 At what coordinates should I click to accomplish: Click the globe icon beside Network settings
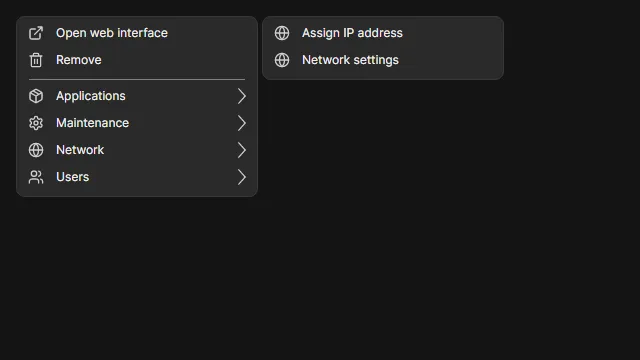click(x=282, y=60)
